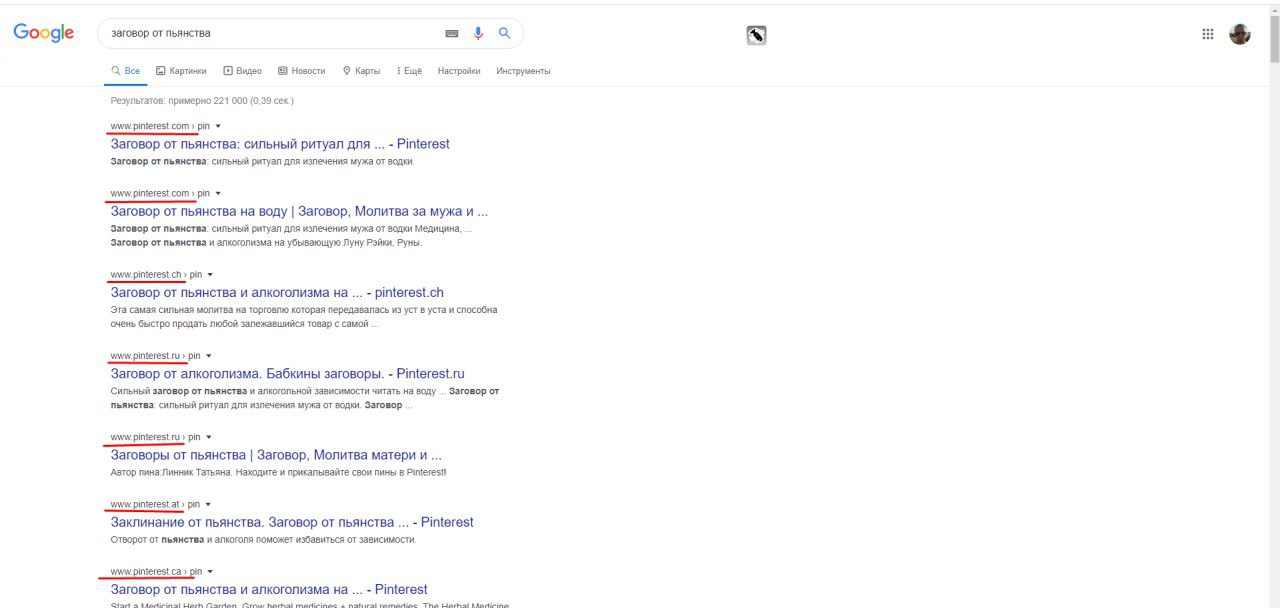1280x608 pixels.
Task: Open the Google apps grid
Action: [1208, 34]
